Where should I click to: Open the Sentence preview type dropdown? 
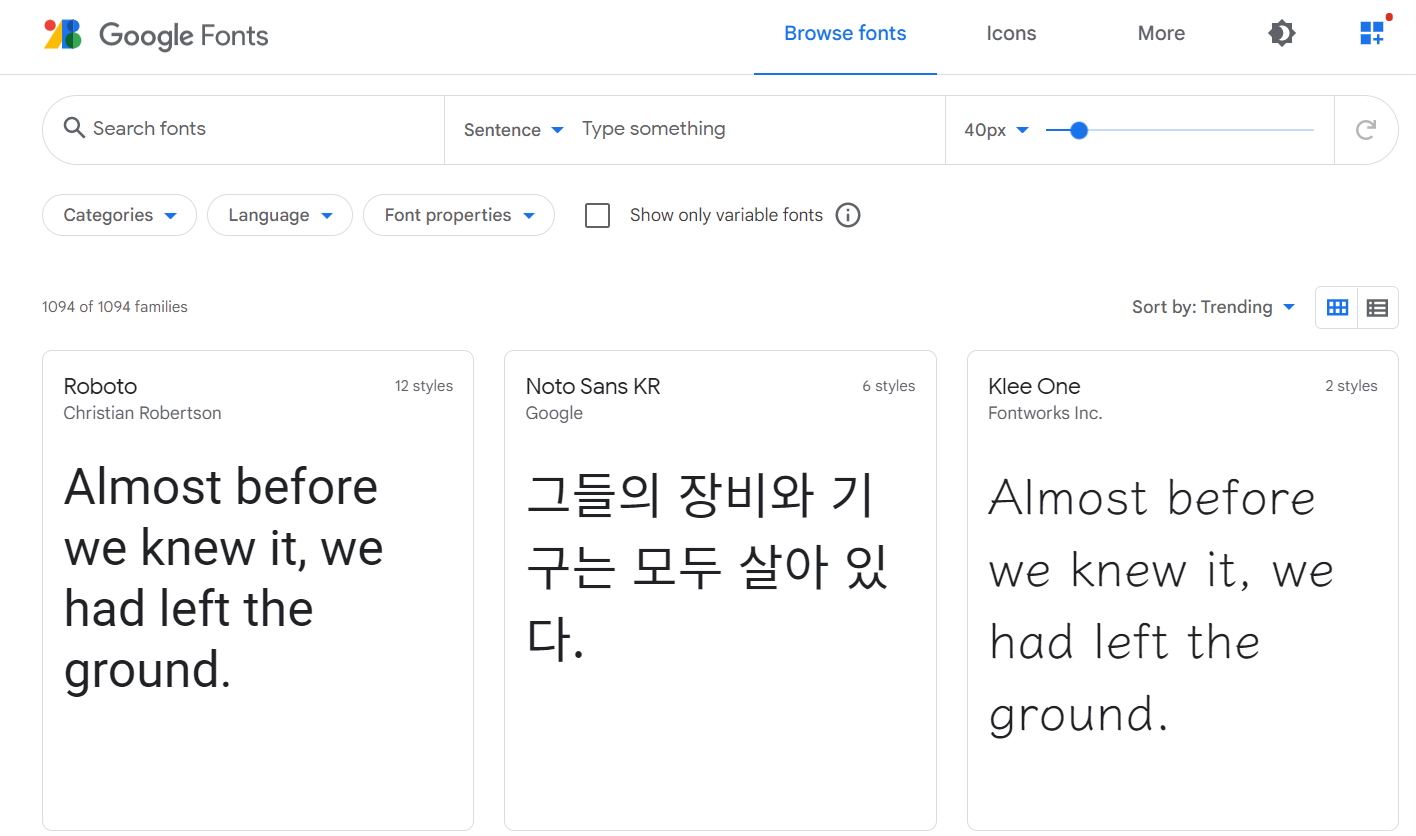pyautogui.click(x=514, y=130)
